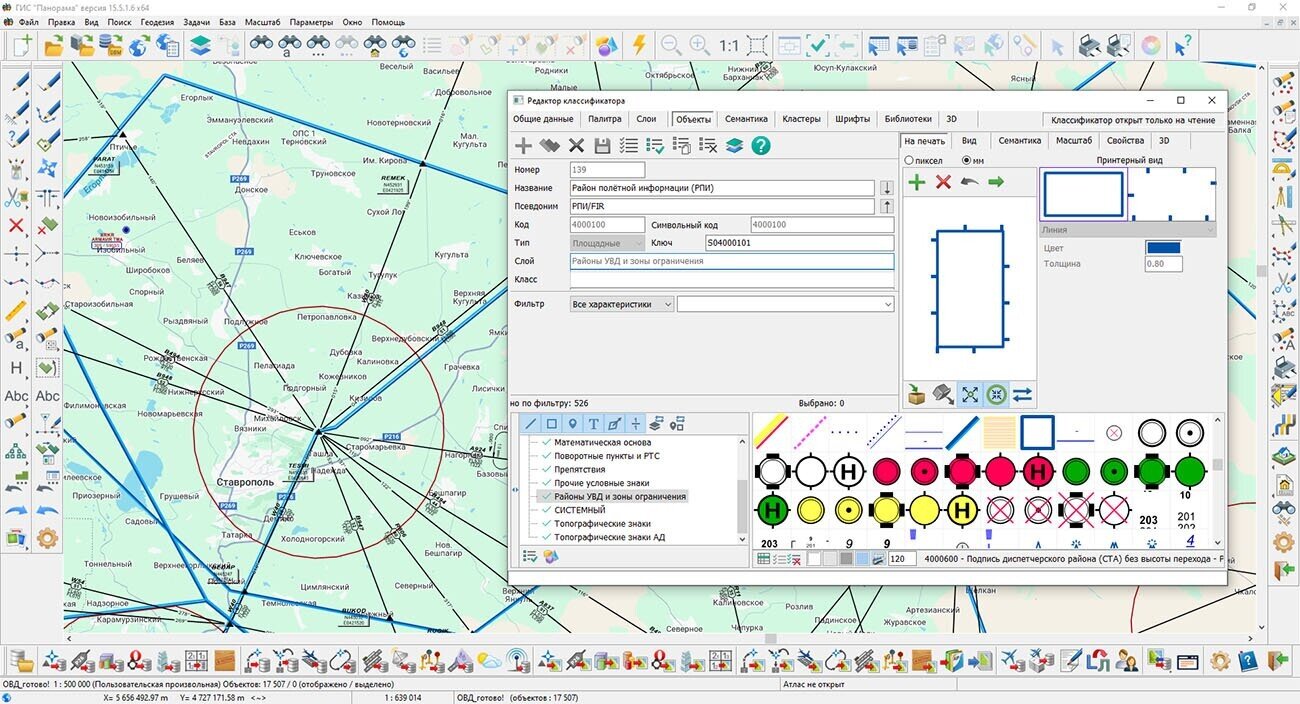The image size is (1300, 704).
Task: Click the yellow lightning bolt toolbar icon
Action: [x=638, y=45]
